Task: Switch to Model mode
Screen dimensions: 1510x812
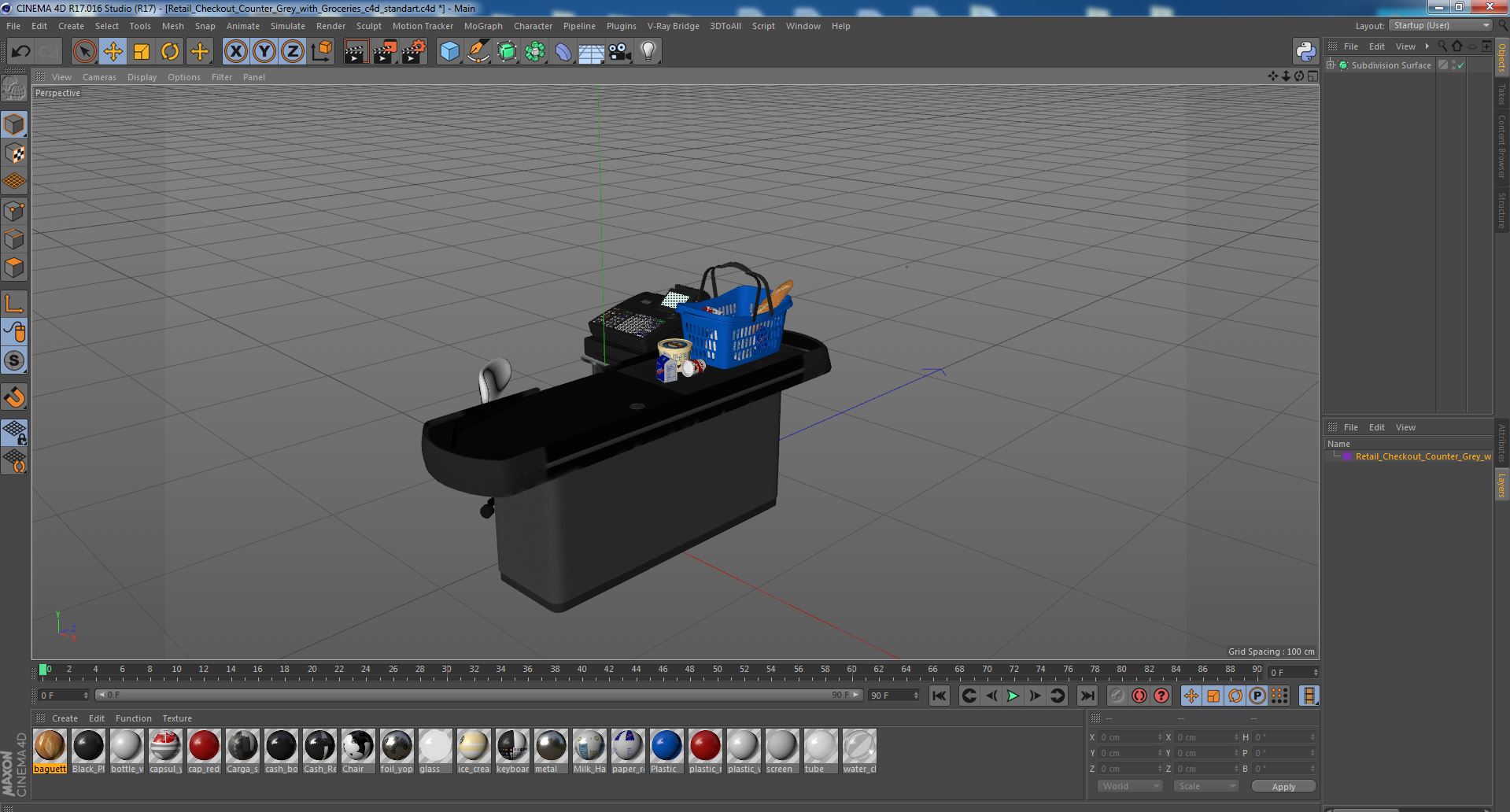Action: click(x=14, y=124)
